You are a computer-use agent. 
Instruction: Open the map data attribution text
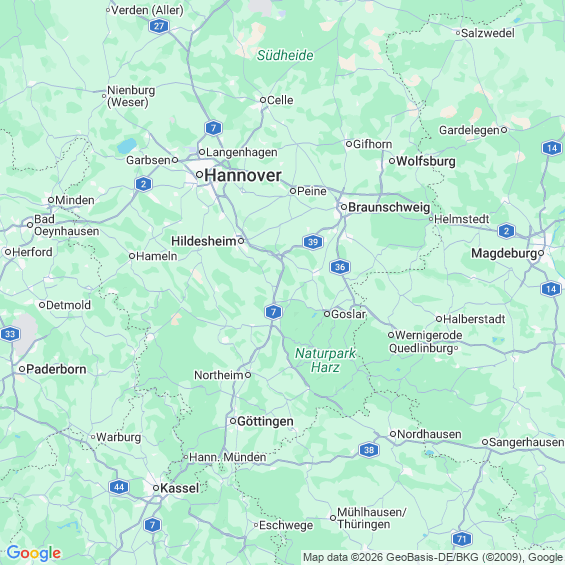pyautogui.click(x=433, y=557)
